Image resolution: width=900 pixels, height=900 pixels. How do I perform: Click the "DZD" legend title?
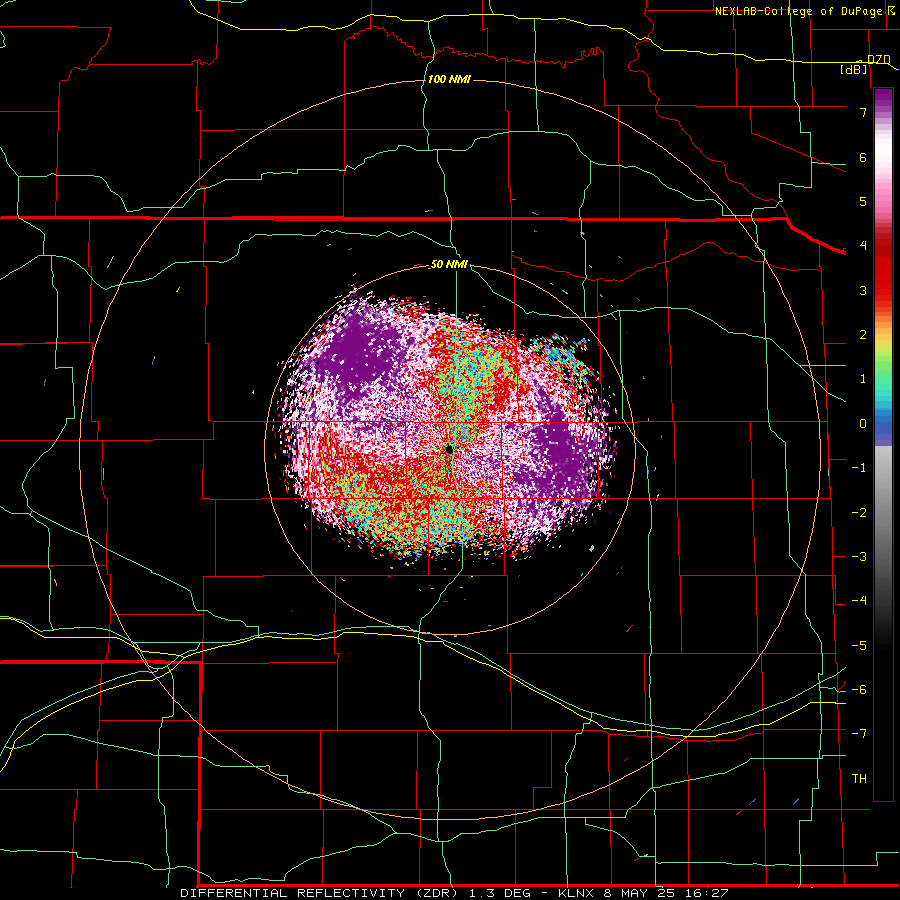tap(879, 60)
